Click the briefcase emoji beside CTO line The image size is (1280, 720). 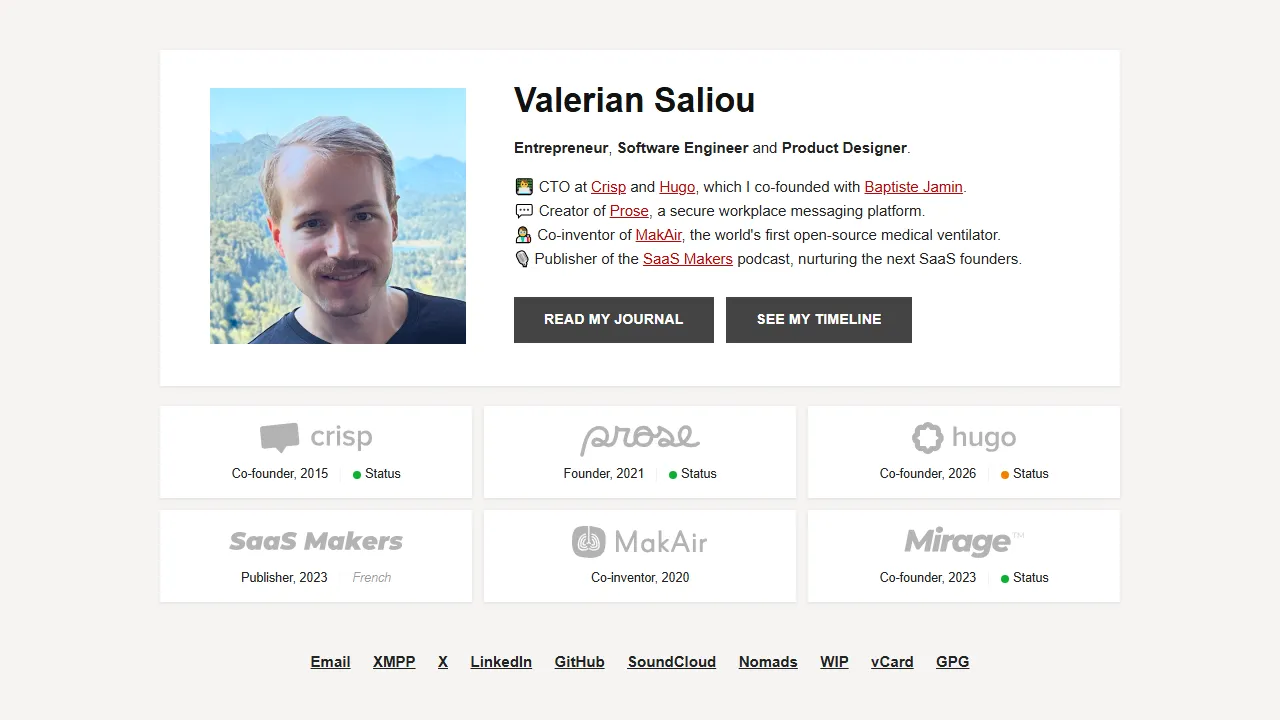524,186
